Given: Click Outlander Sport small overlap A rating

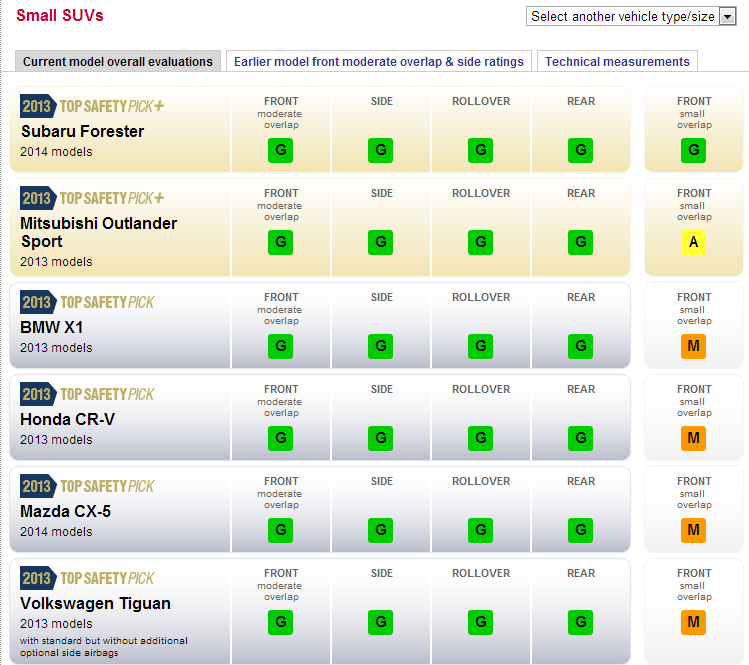Looking at the screenshot, I should click(x=694, y=242).
